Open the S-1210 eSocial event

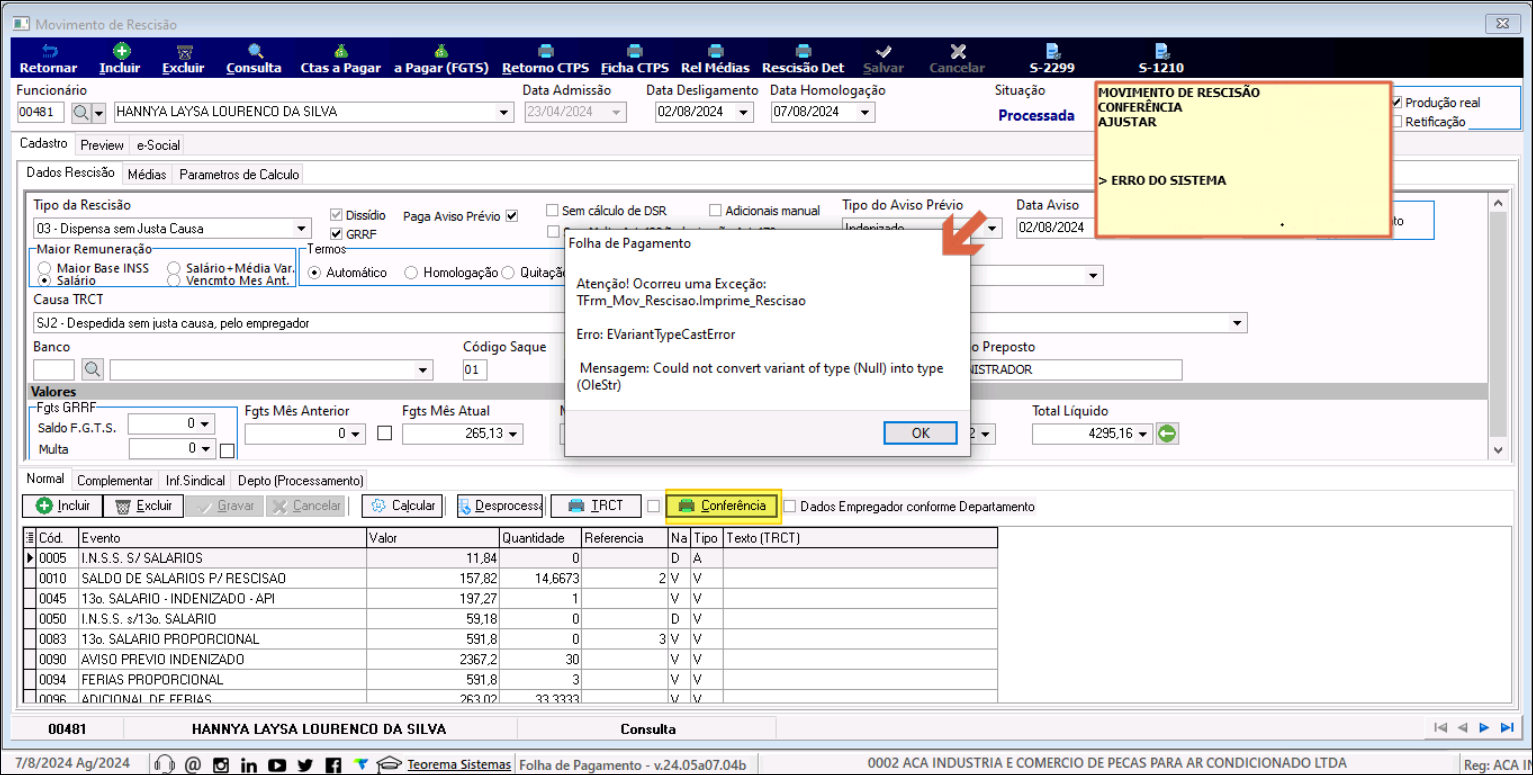pos(1161,51)
